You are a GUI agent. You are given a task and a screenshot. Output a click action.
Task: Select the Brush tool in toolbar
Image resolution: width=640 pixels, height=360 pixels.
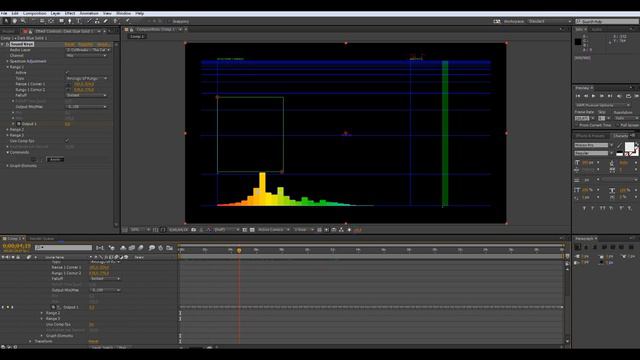(x=89, y=21)
